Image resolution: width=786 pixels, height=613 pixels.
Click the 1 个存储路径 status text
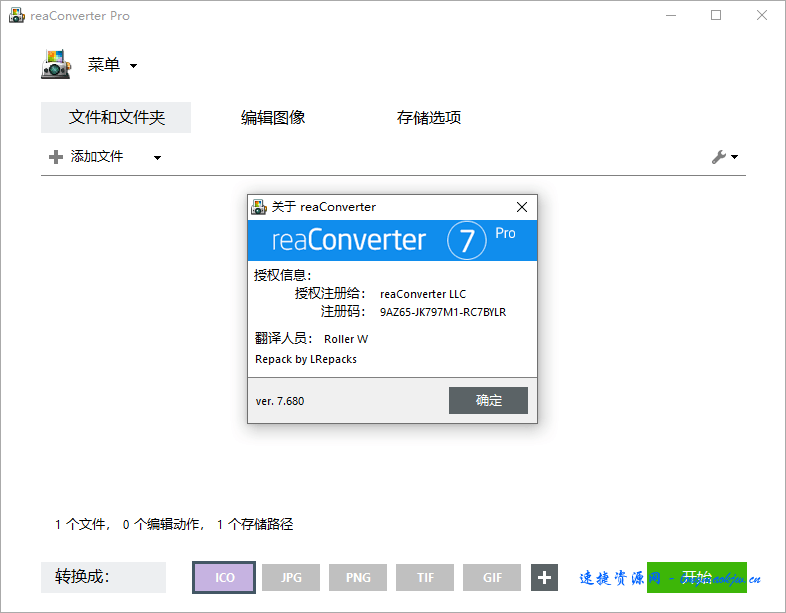255,524
